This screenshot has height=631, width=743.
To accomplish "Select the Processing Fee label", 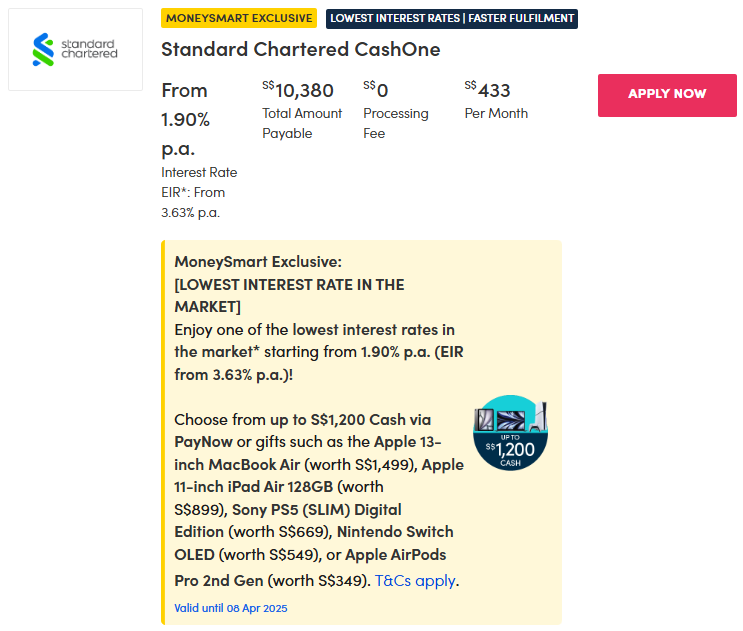I will (395, 123).
